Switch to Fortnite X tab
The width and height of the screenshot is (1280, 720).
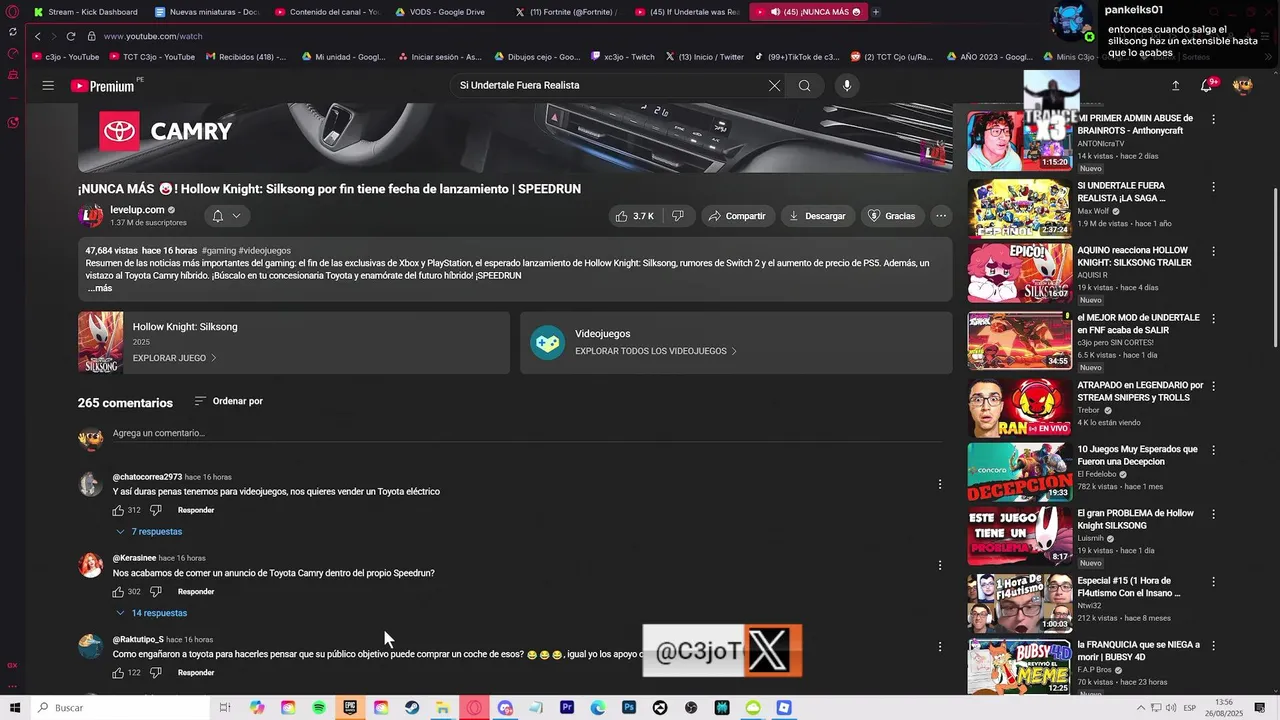pyautogui.click(x=567, y=12)
